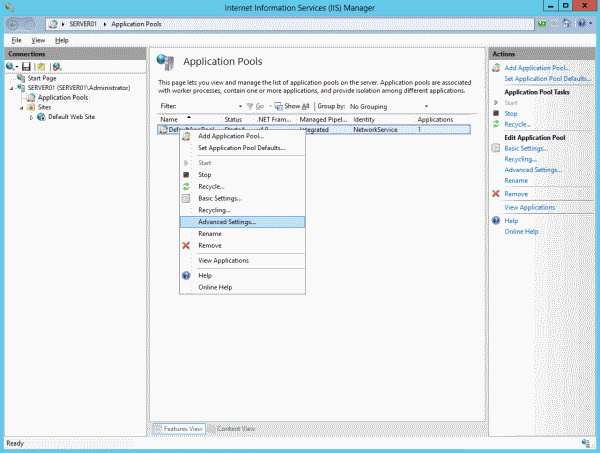Sort by the Name column header

click(x=189, y=120)
